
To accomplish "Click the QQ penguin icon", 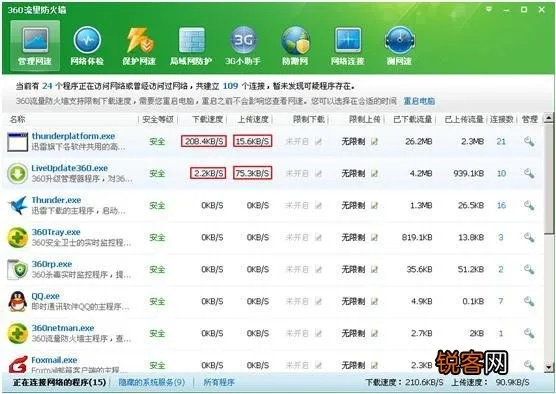I will pyautogui.click(x=17, y=301).
